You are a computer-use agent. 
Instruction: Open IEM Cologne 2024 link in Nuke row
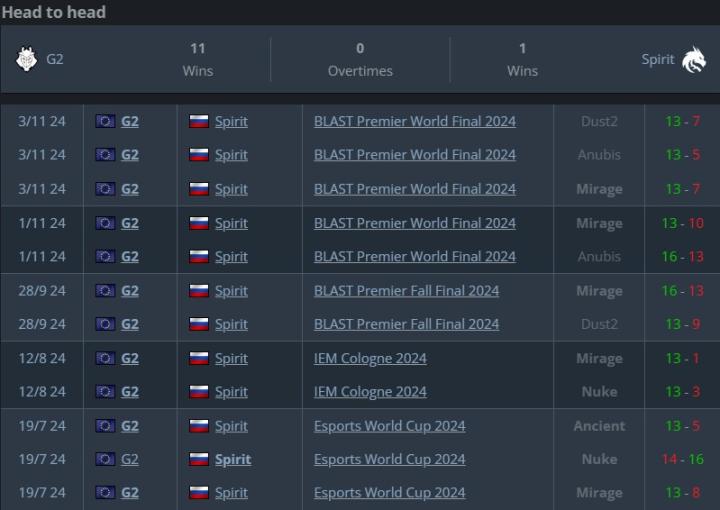pyautogui.click(x=370, y=392)
